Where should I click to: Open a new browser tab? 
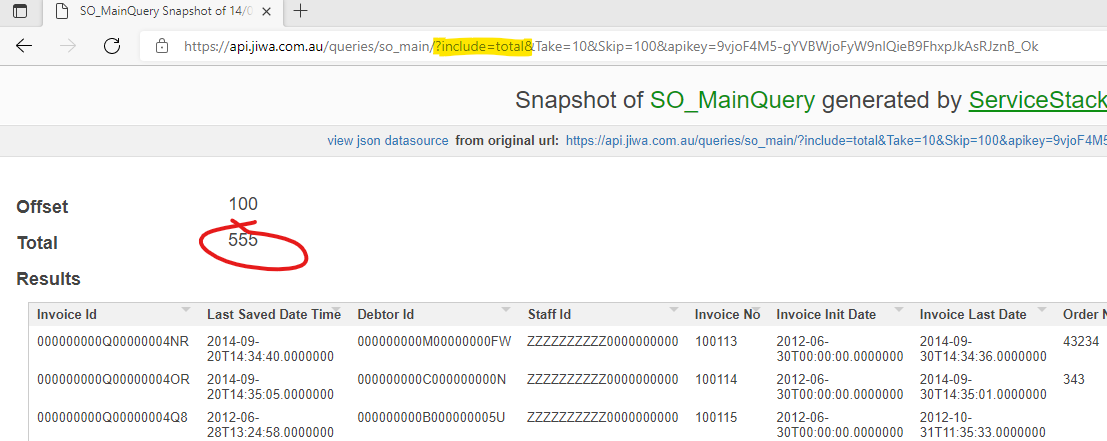coord(300,12)
